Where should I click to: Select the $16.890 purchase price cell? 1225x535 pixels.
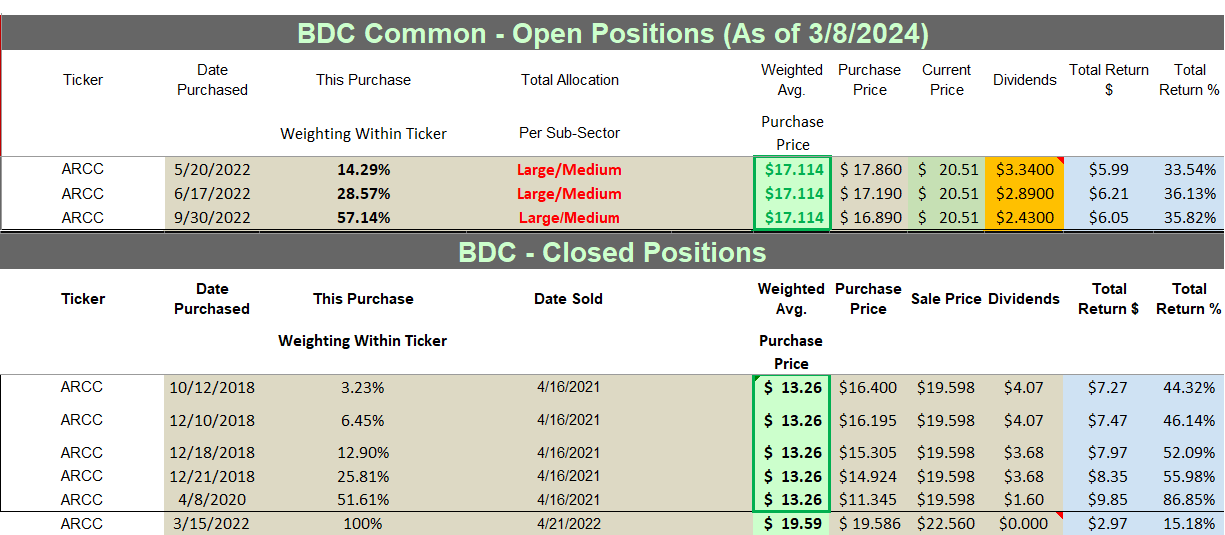(869, 217)
